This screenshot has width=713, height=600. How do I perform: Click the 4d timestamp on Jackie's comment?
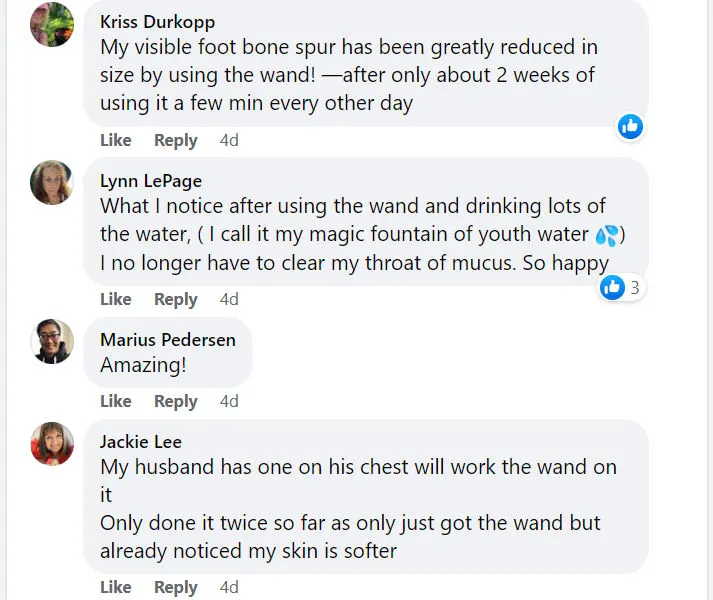pyautogui.click(x=229, y=587)
